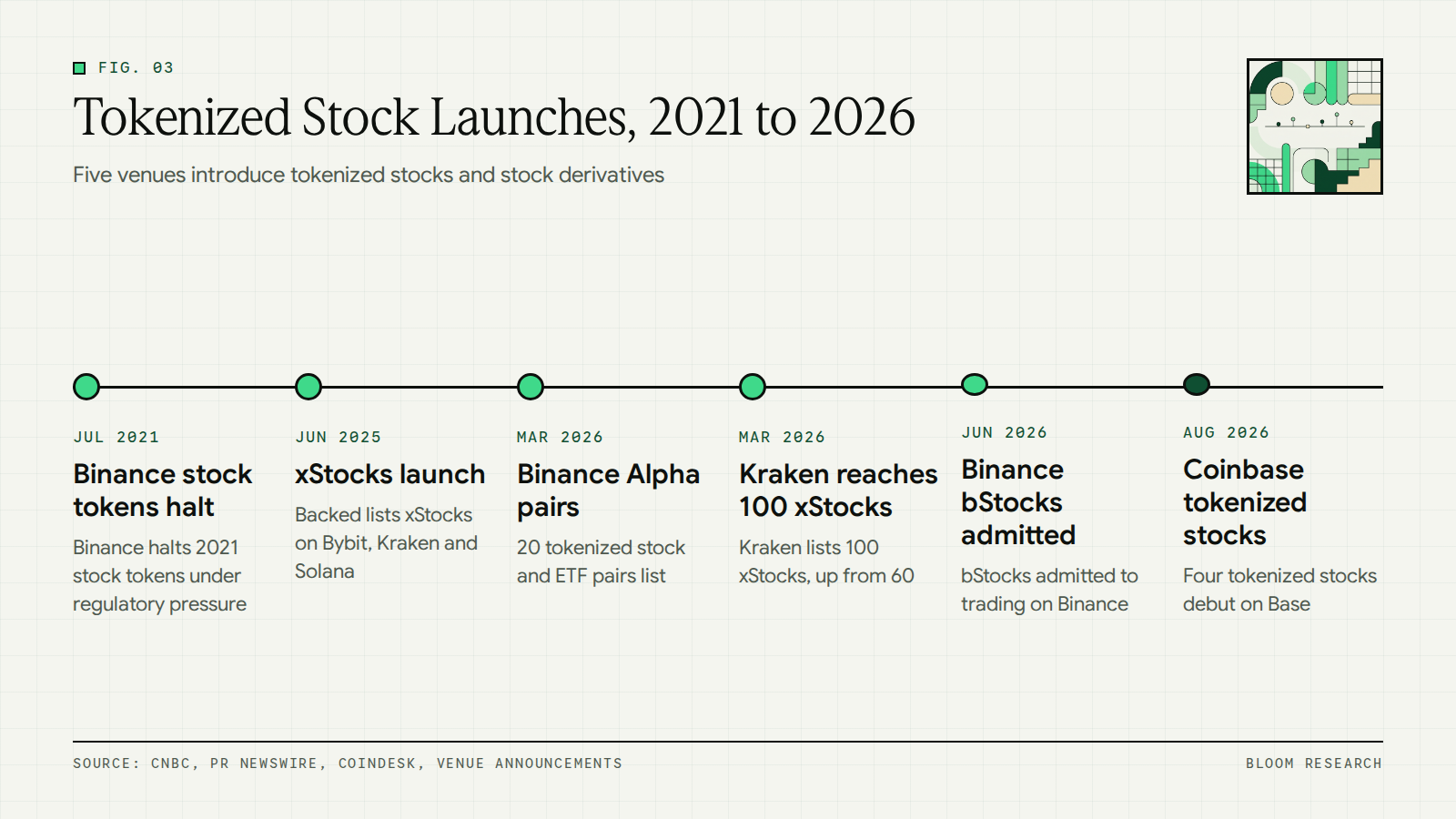This screenshot has height=819, width=1456.
Task: Click the heading Binance bStocks admitted
Action: (1018, 502)
